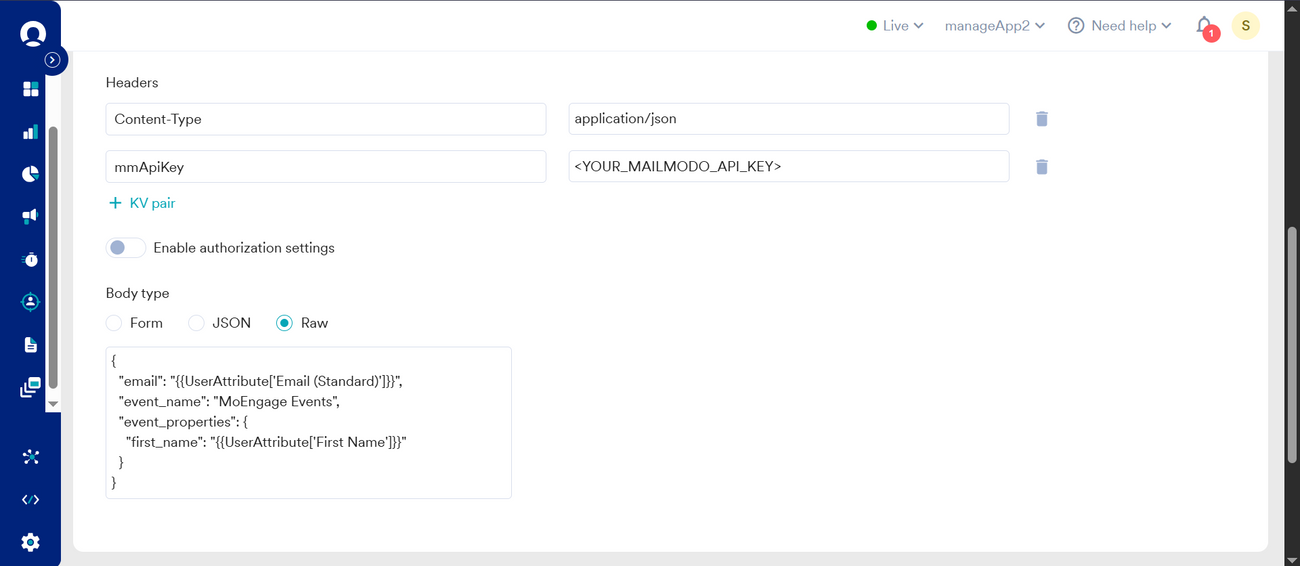This screenshot has height=566, width=1300.
Task: Click the pie chart icon in sidebar
Action: [x=30, y=174]
